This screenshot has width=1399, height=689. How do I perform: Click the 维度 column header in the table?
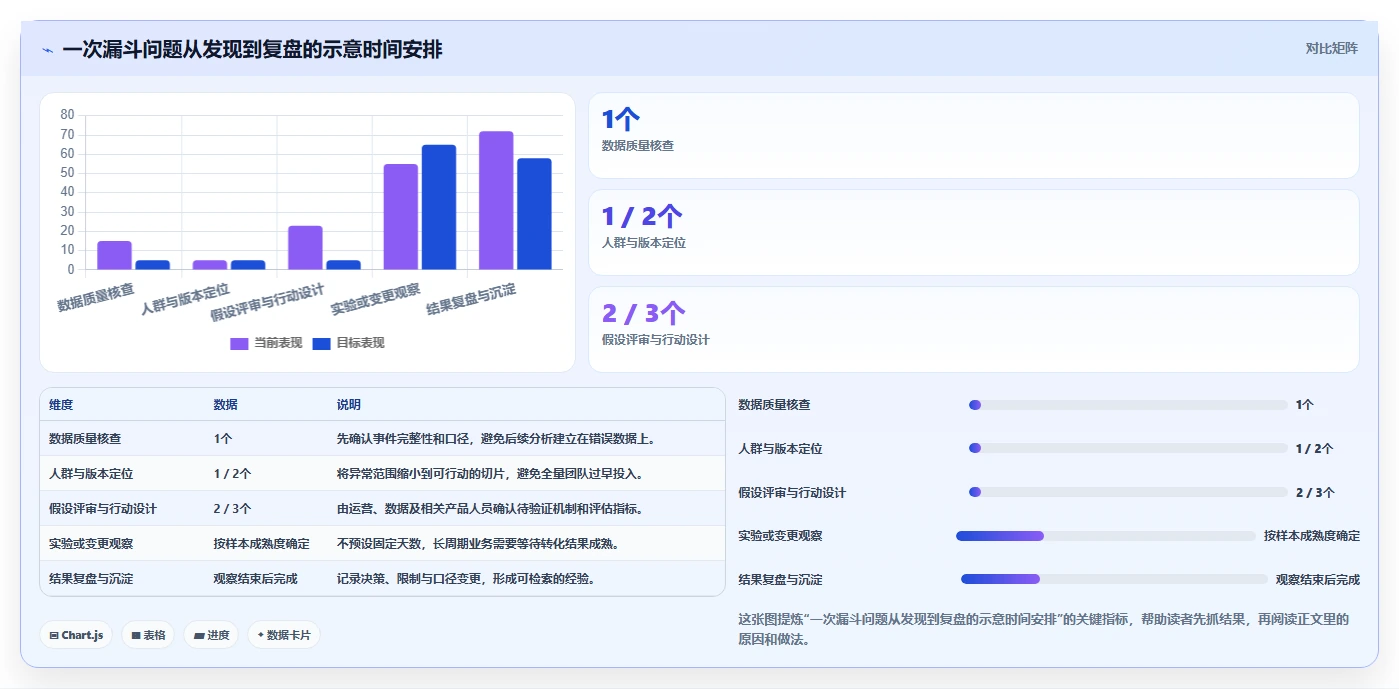61,405
